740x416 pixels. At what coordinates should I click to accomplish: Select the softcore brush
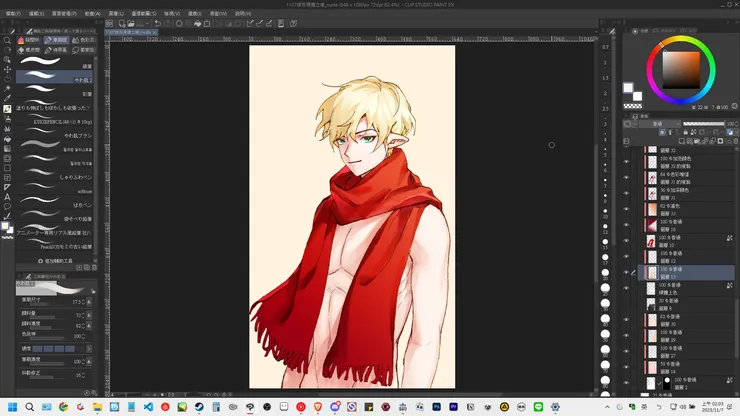(55, 188)
